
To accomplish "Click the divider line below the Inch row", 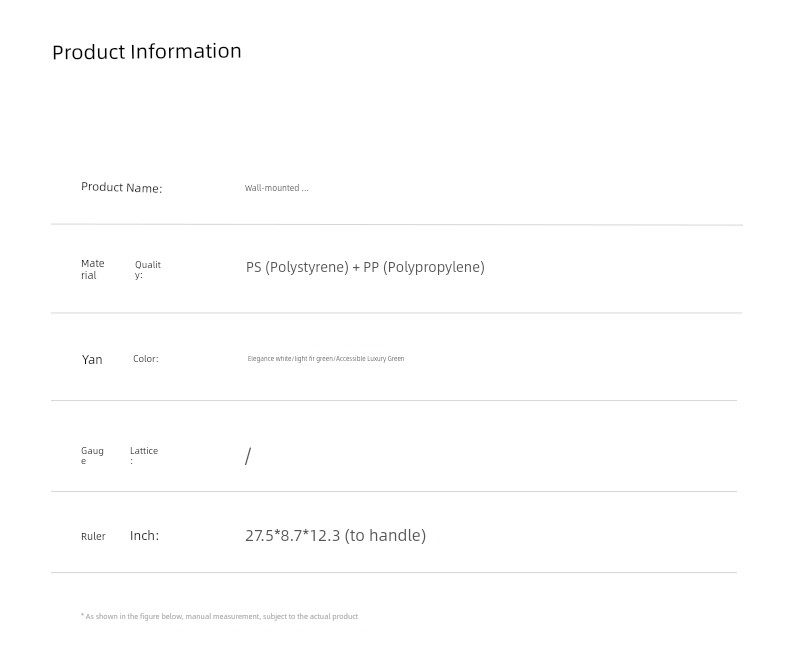I will pos(394,572).
